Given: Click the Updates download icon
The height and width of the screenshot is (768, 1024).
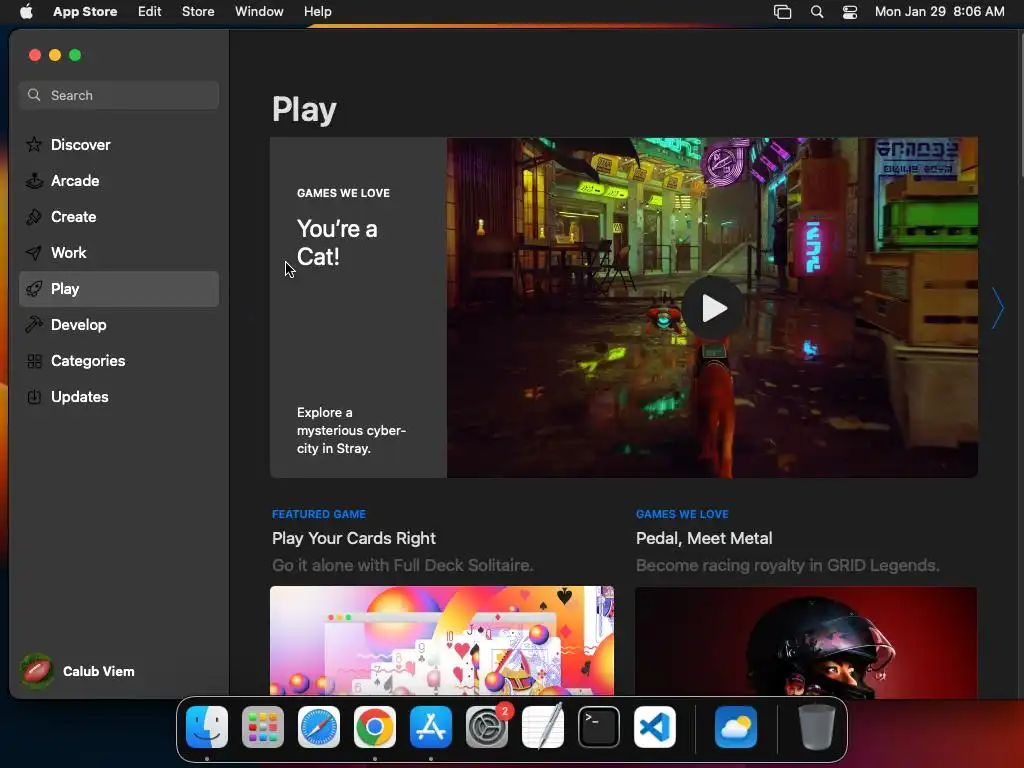Looking at the screenshot, I should pos(34,396).
